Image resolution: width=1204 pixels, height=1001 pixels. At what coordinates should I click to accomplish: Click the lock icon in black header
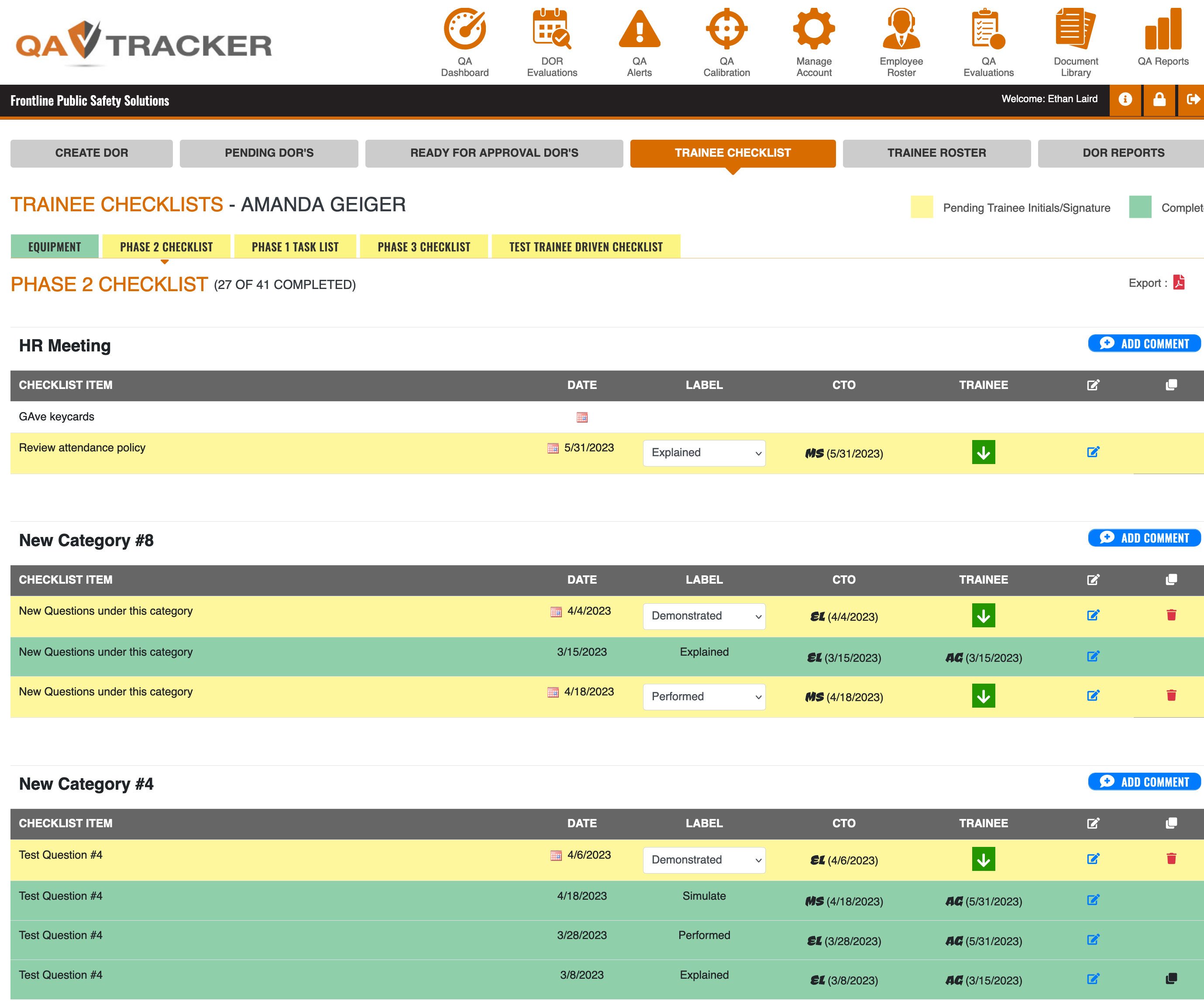tap(1159, 100)
